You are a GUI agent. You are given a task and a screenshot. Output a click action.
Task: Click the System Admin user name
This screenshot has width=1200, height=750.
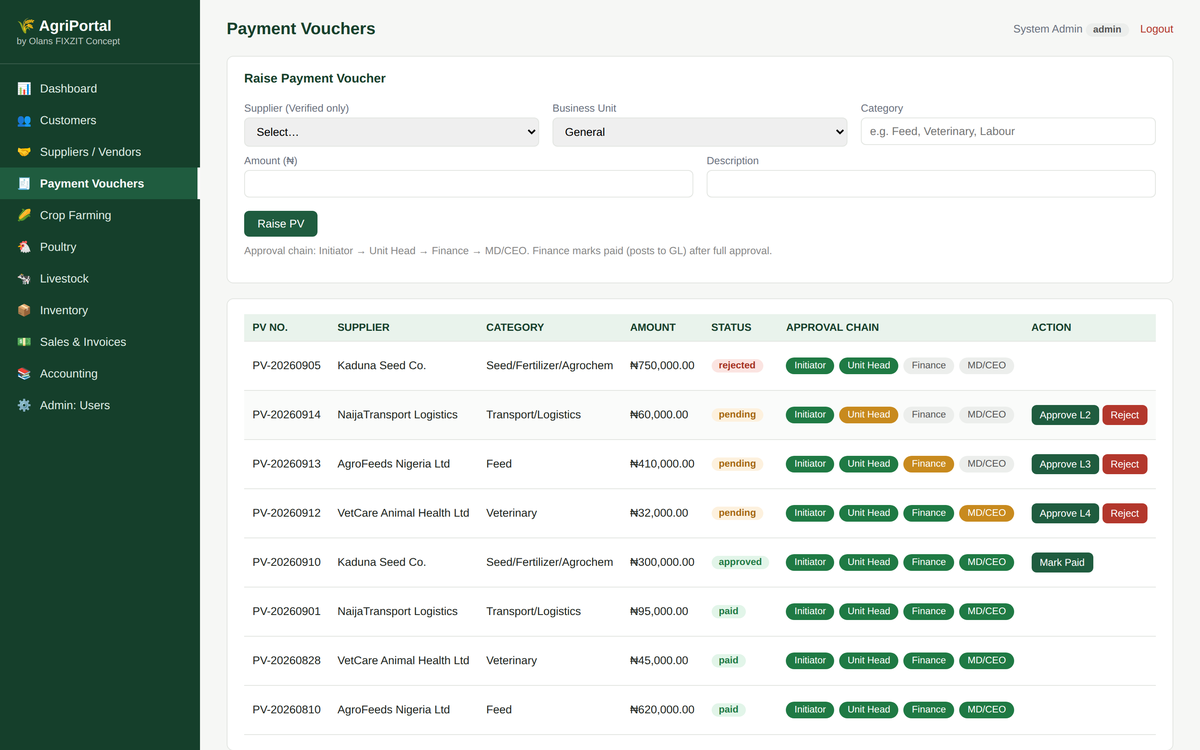click(1048, 29)
